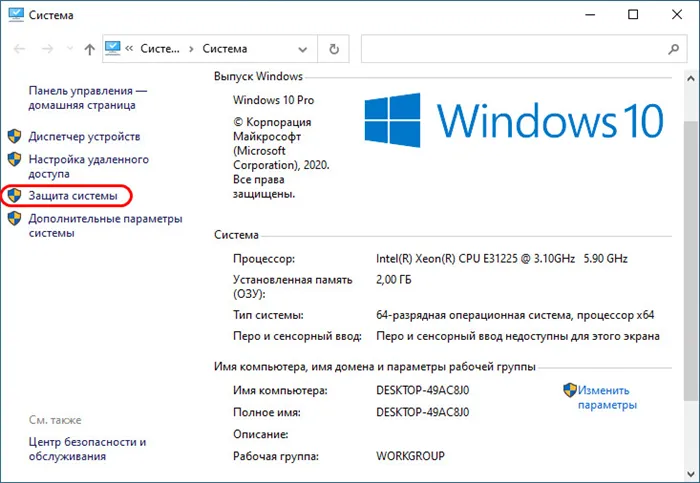Click the scrollbar down arrow
This screenshot has width=700, height=483.
pos(690,473)
